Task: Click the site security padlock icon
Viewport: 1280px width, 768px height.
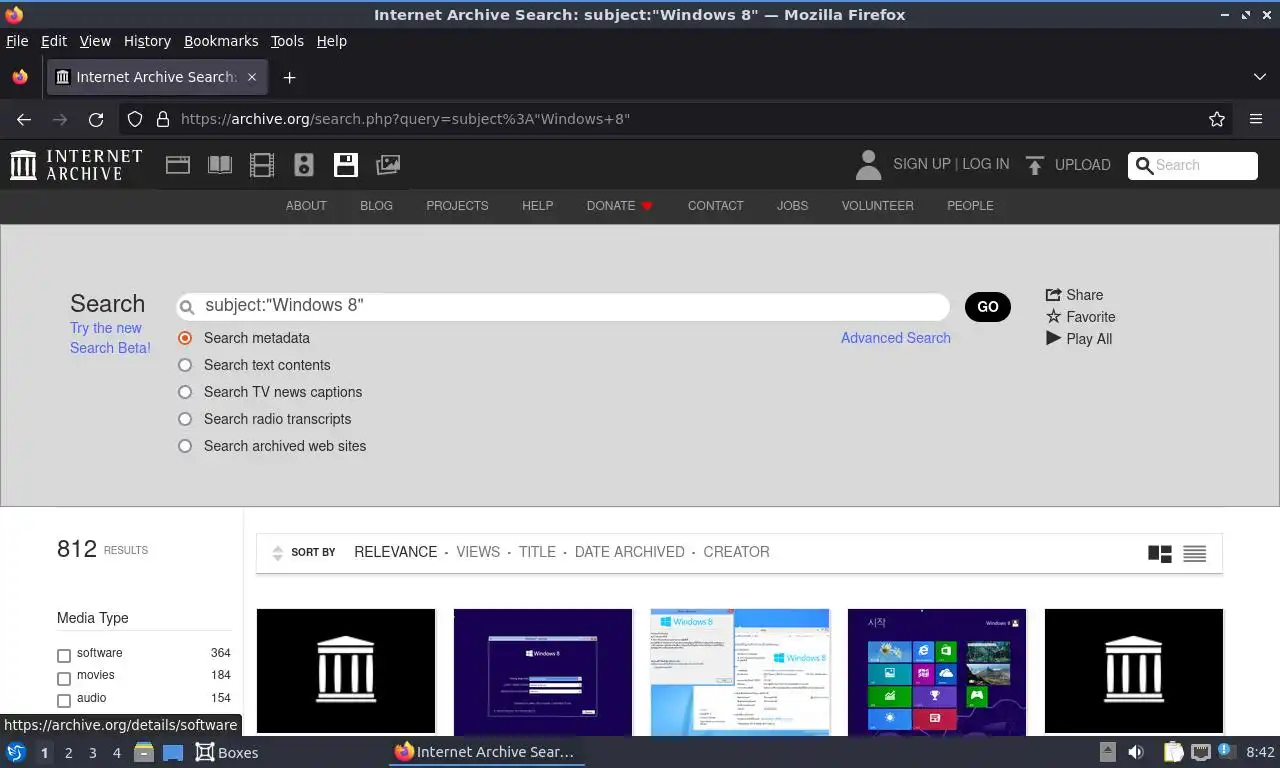Action: [163, 119]
